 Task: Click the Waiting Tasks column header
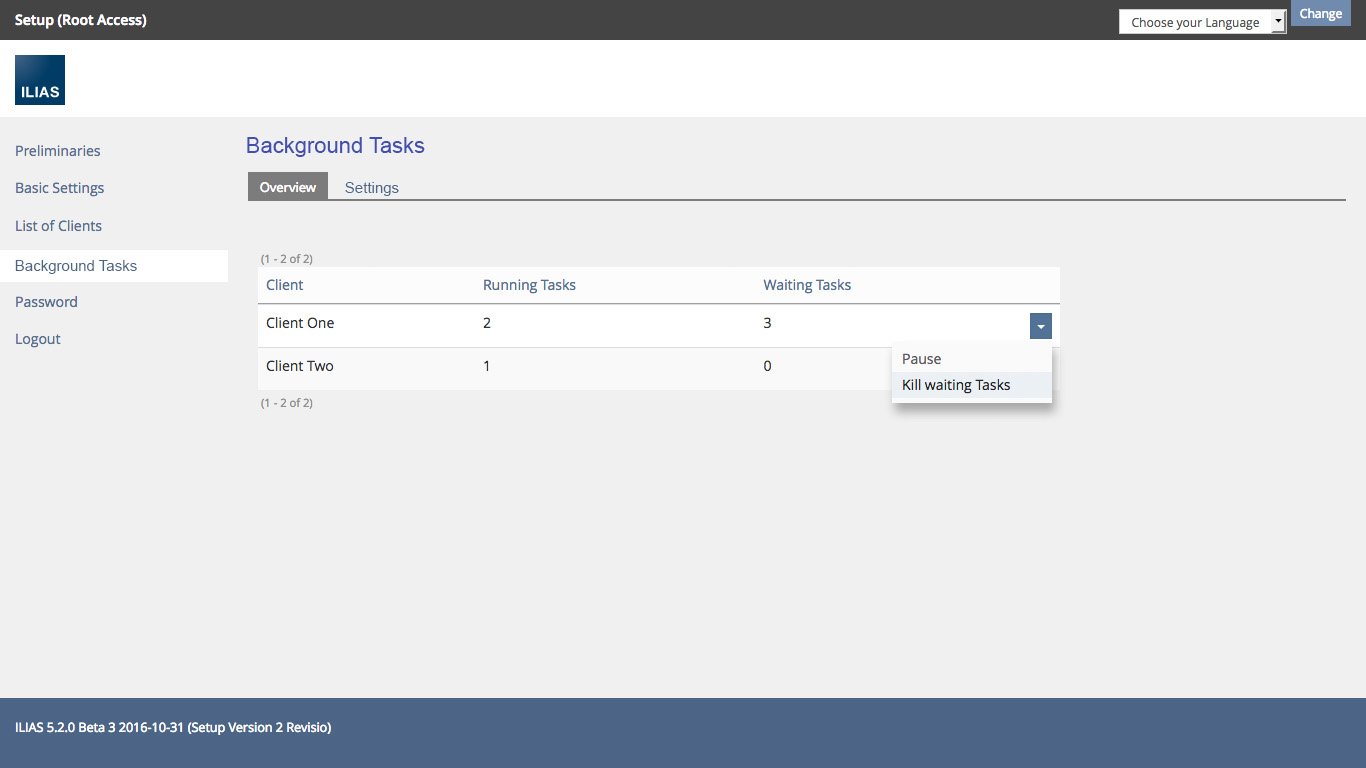coord(807,285)
